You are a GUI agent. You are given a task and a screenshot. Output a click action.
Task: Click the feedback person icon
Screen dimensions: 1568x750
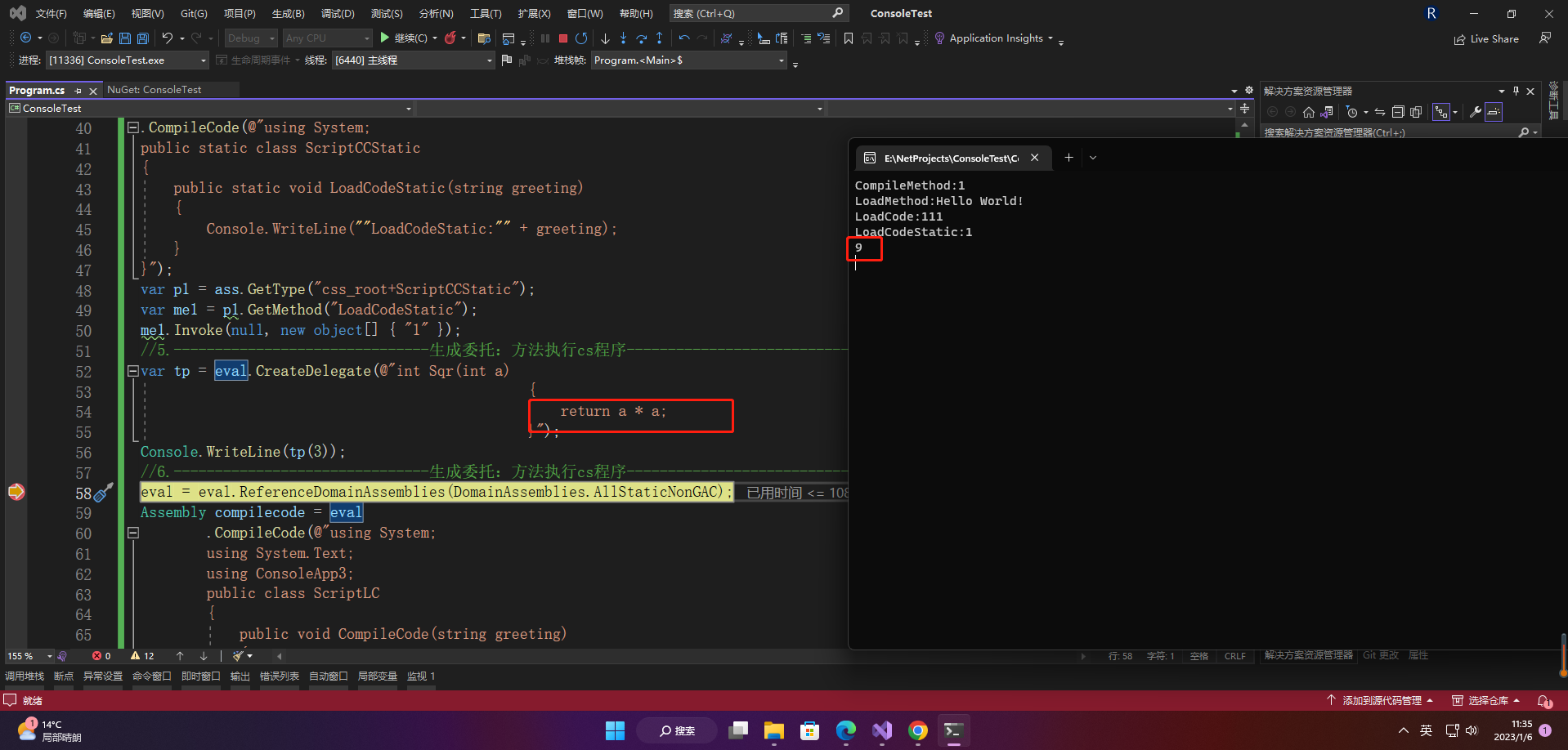click(x=1545, y=38)
